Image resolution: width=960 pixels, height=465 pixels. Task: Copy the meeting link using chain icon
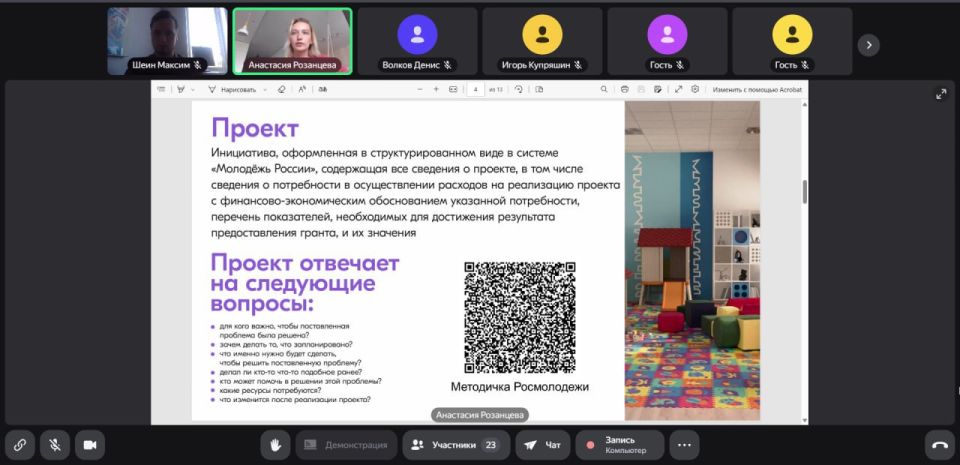click(x=19, y=445)
